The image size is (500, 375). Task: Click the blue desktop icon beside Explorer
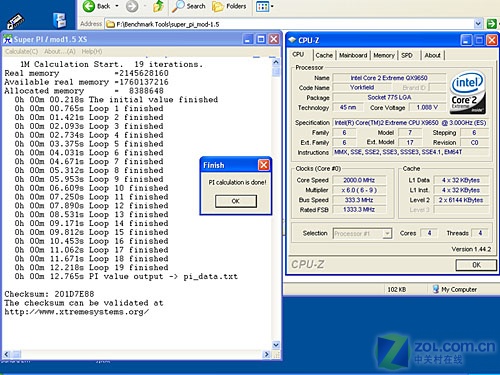pyautogui.click(x=60, y=21)
